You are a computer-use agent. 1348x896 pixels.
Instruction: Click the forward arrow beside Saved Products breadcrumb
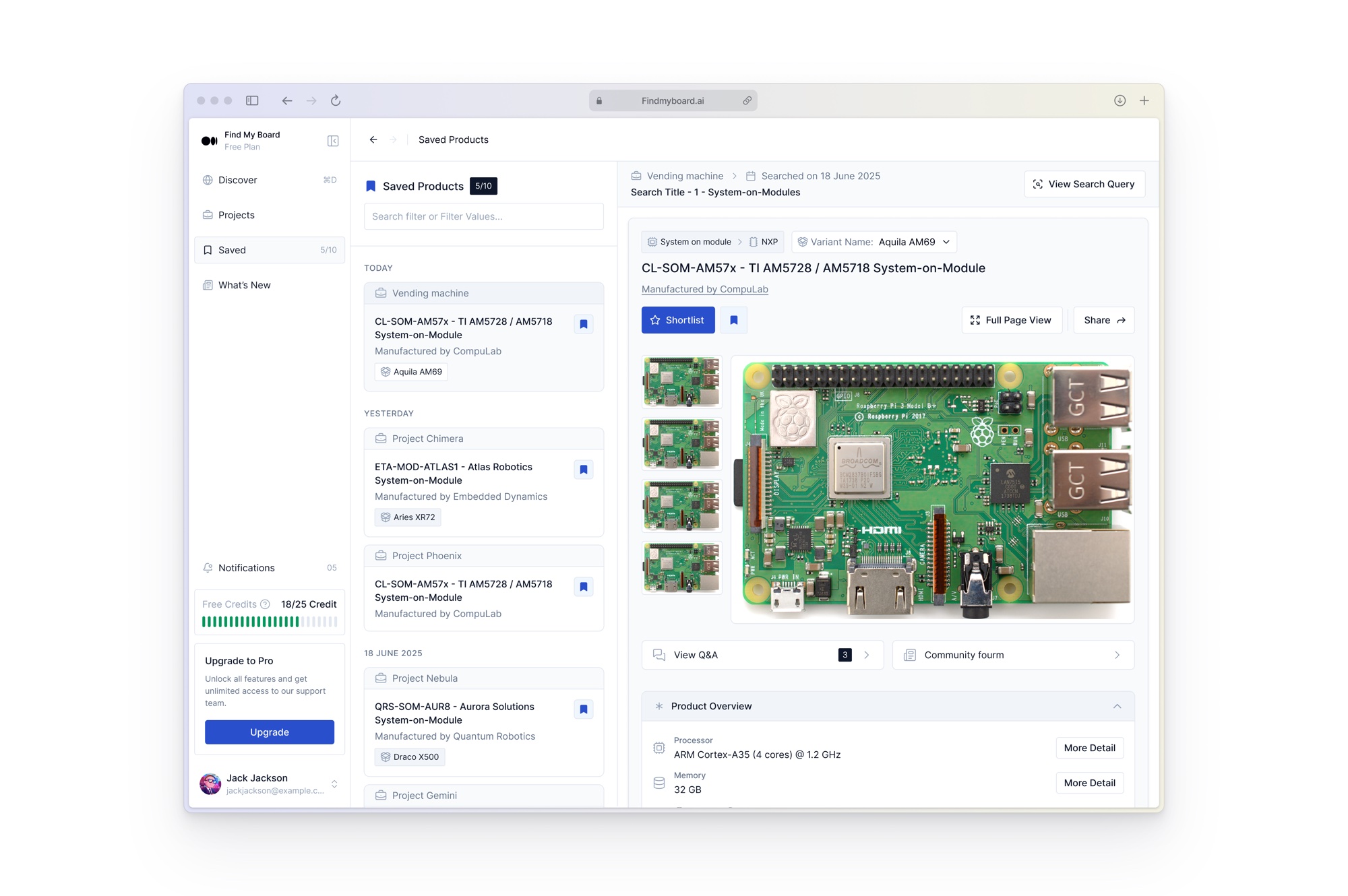click(394, 139)
